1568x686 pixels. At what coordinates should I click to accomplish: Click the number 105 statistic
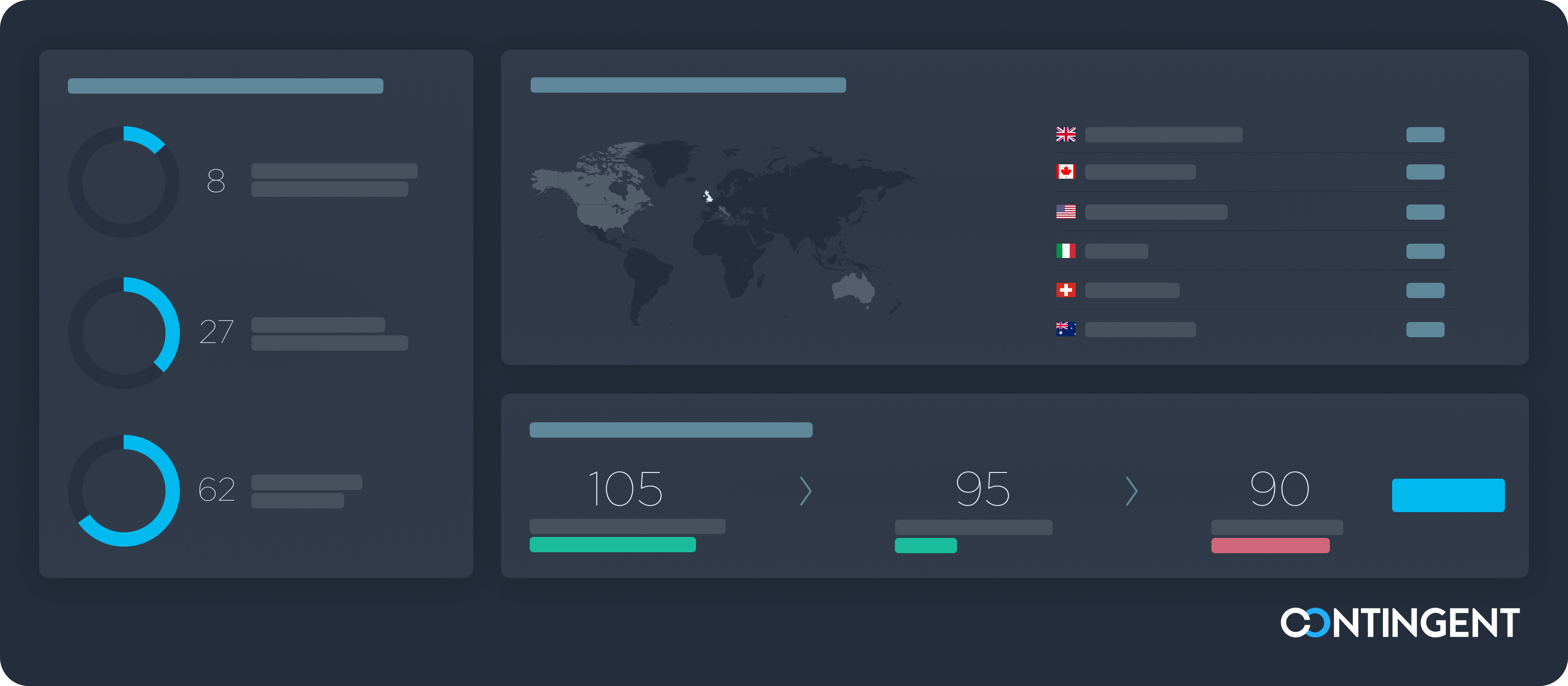tap(626, 488)
